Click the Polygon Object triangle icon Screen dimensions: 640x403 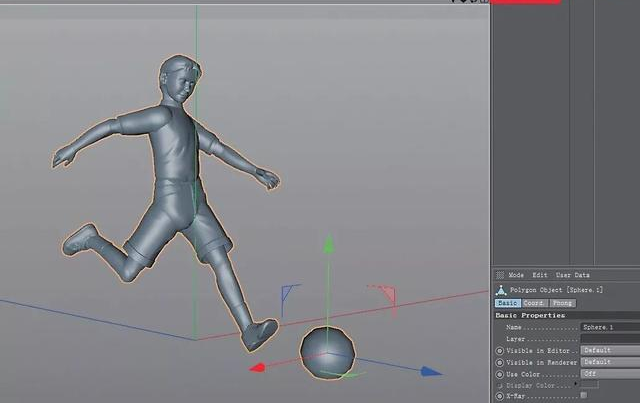click(x=501, y=290)
